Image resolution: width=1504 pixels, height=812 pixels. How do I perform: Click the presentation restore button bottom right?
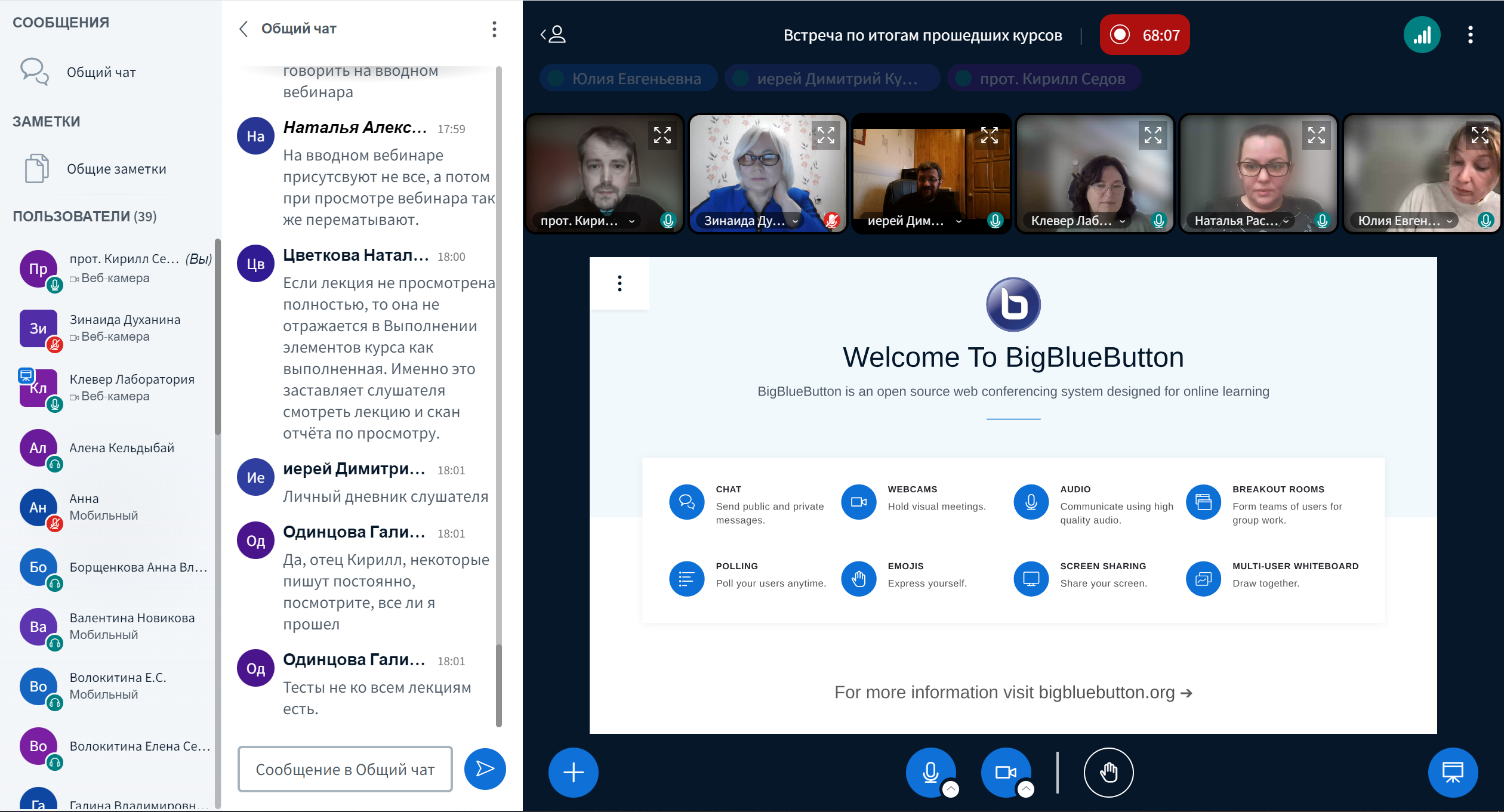pos(1452,772)
